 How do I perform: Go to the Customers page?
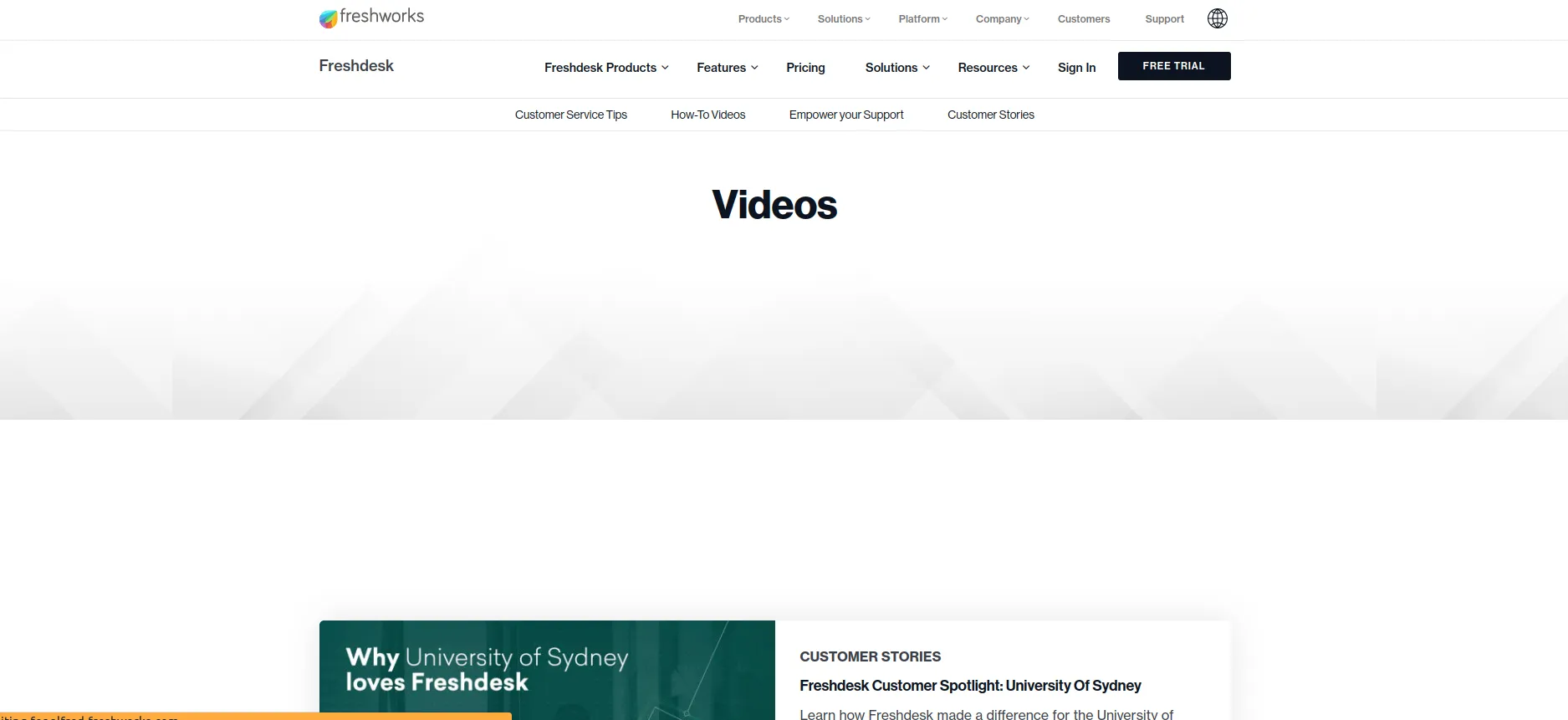pyautogui.click(x=1084, y=19)
